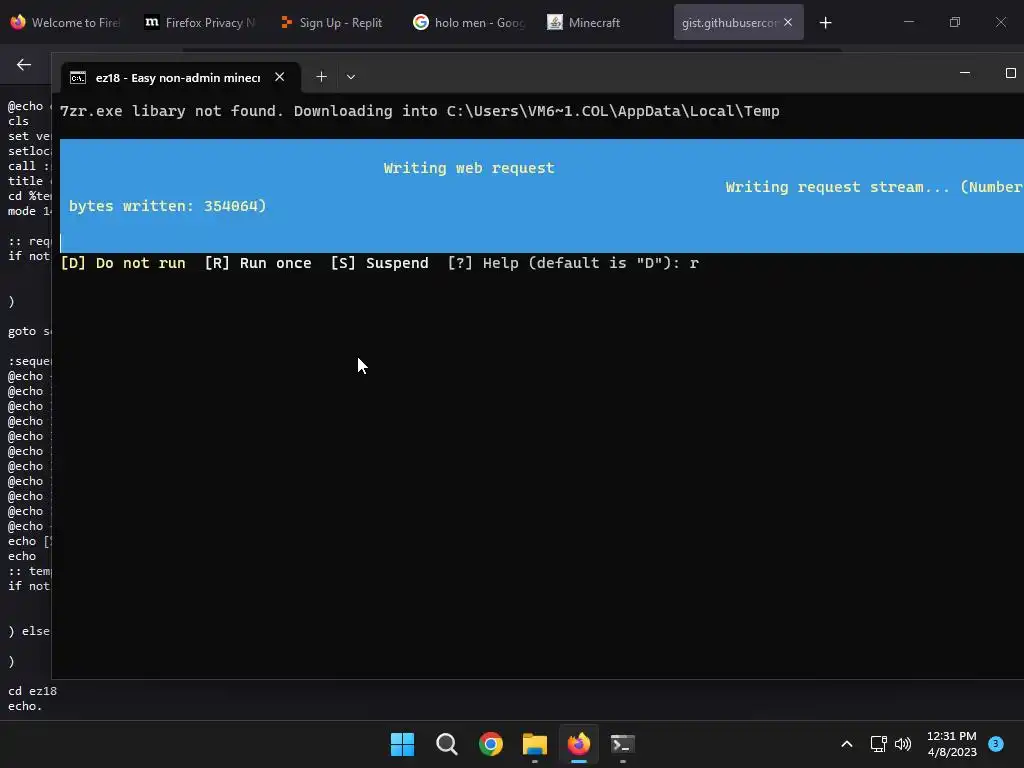The width and height of the screenshot is (1024, 768).
Task: Click the Replit favicon on its tab
Action: pos(286,22)
